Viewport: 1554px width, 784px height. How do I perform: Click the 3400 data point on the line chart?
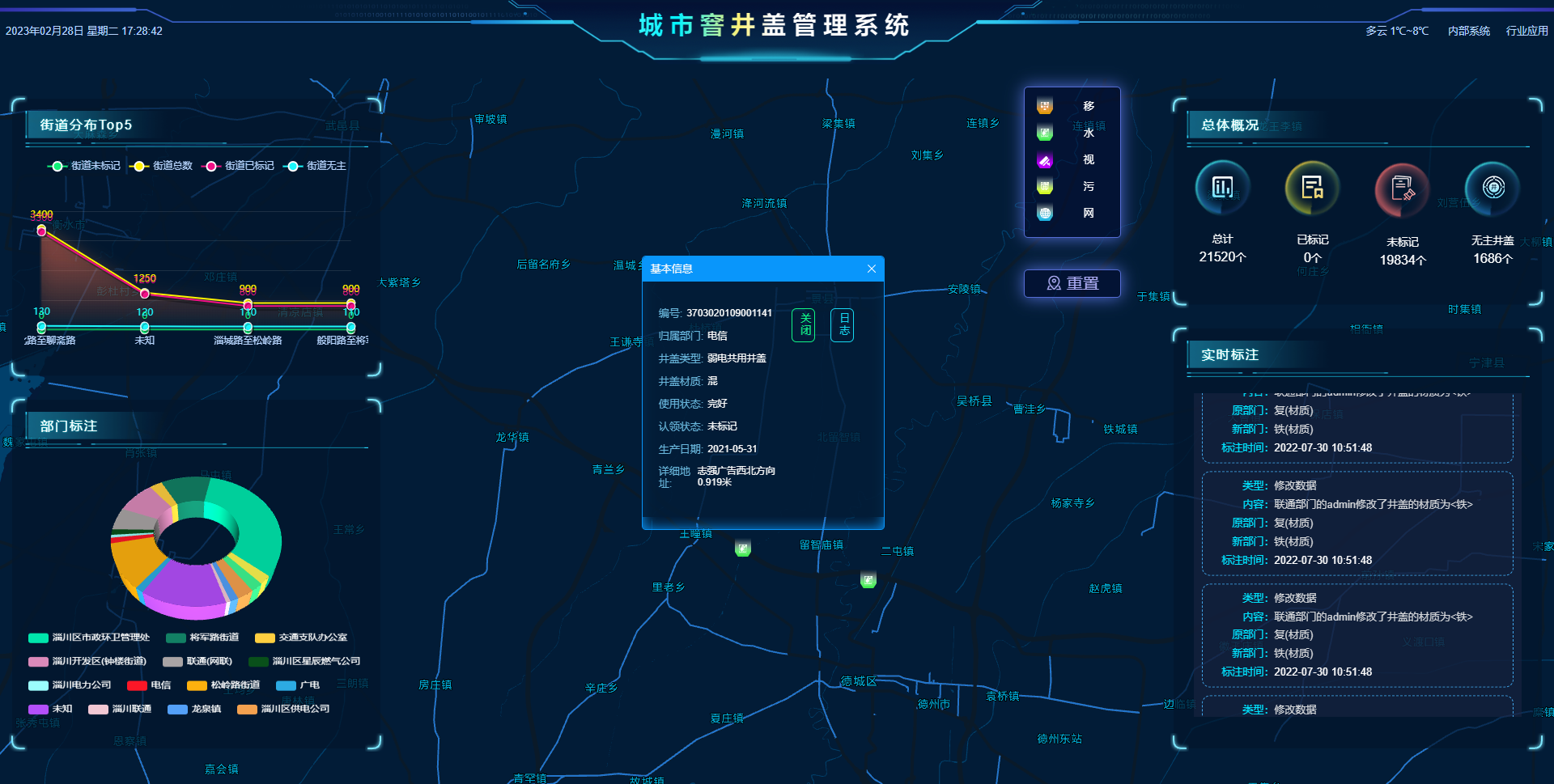(x=41, y=231)
